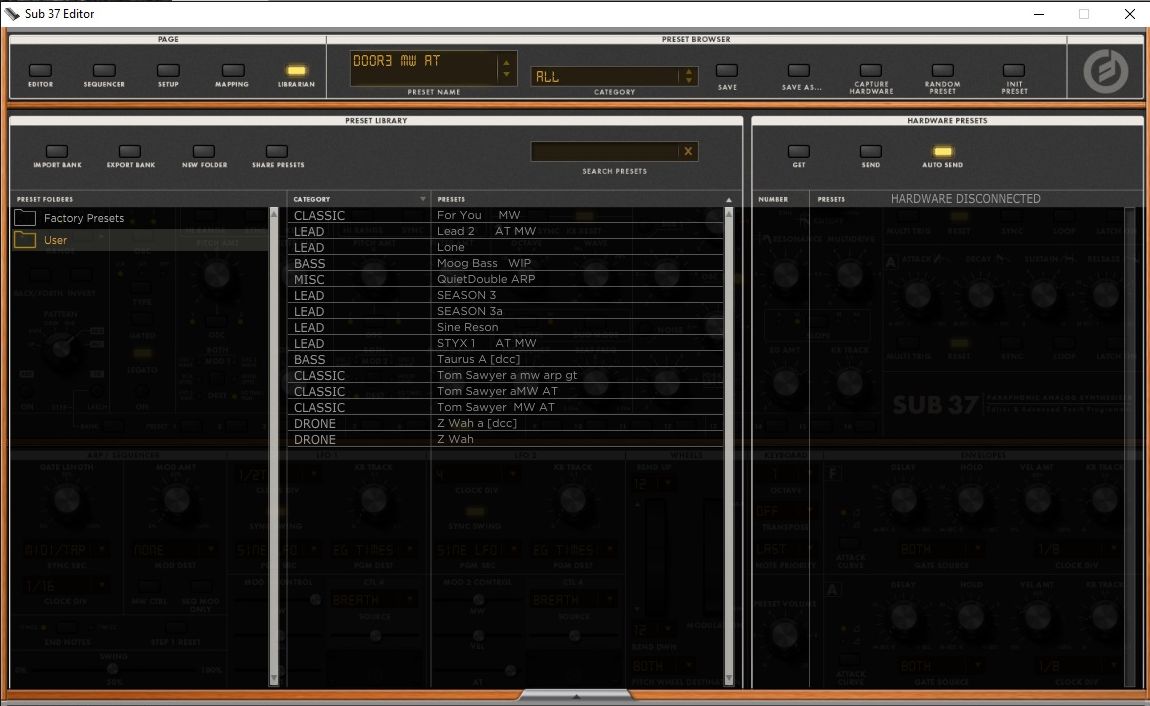Click the Moog logo icon
This screenshot has height=706, width=1150.
tap(1105, 71)
